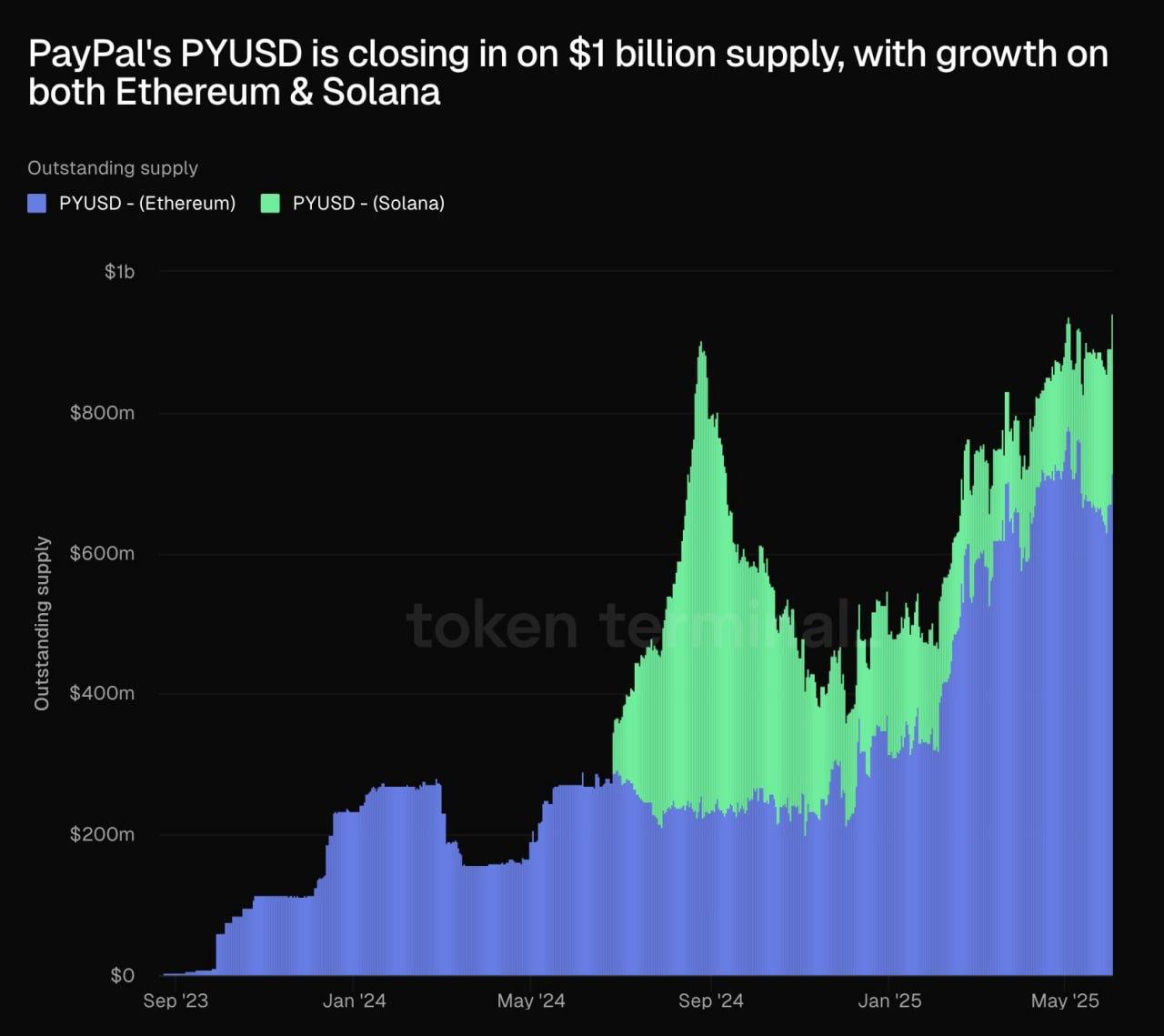Toggle the PYUSD - (Ethereum) legend label
1164x1036 pixels.
(147, 203)
